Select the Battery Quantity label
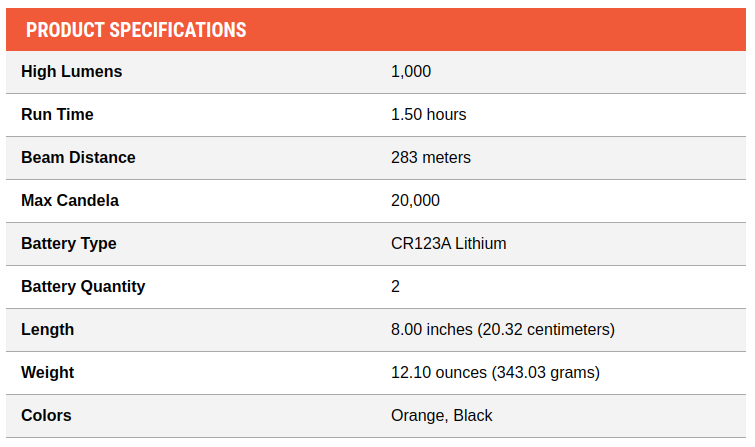The image size is (755, 447). [83, 287]
